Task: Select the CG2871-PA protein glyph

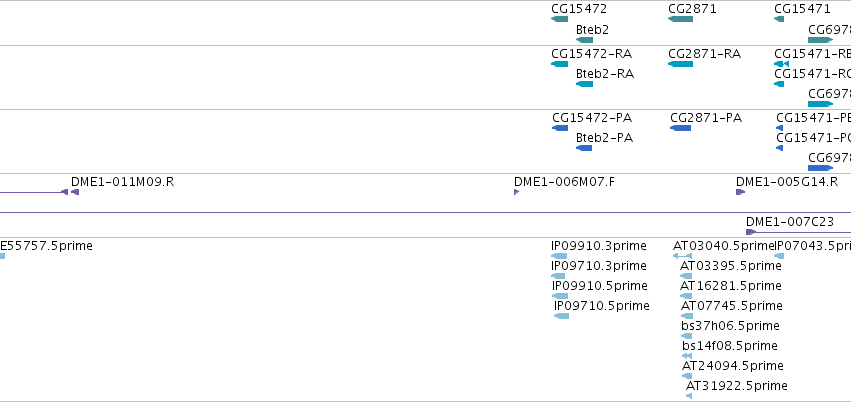Action: (681, 128)
